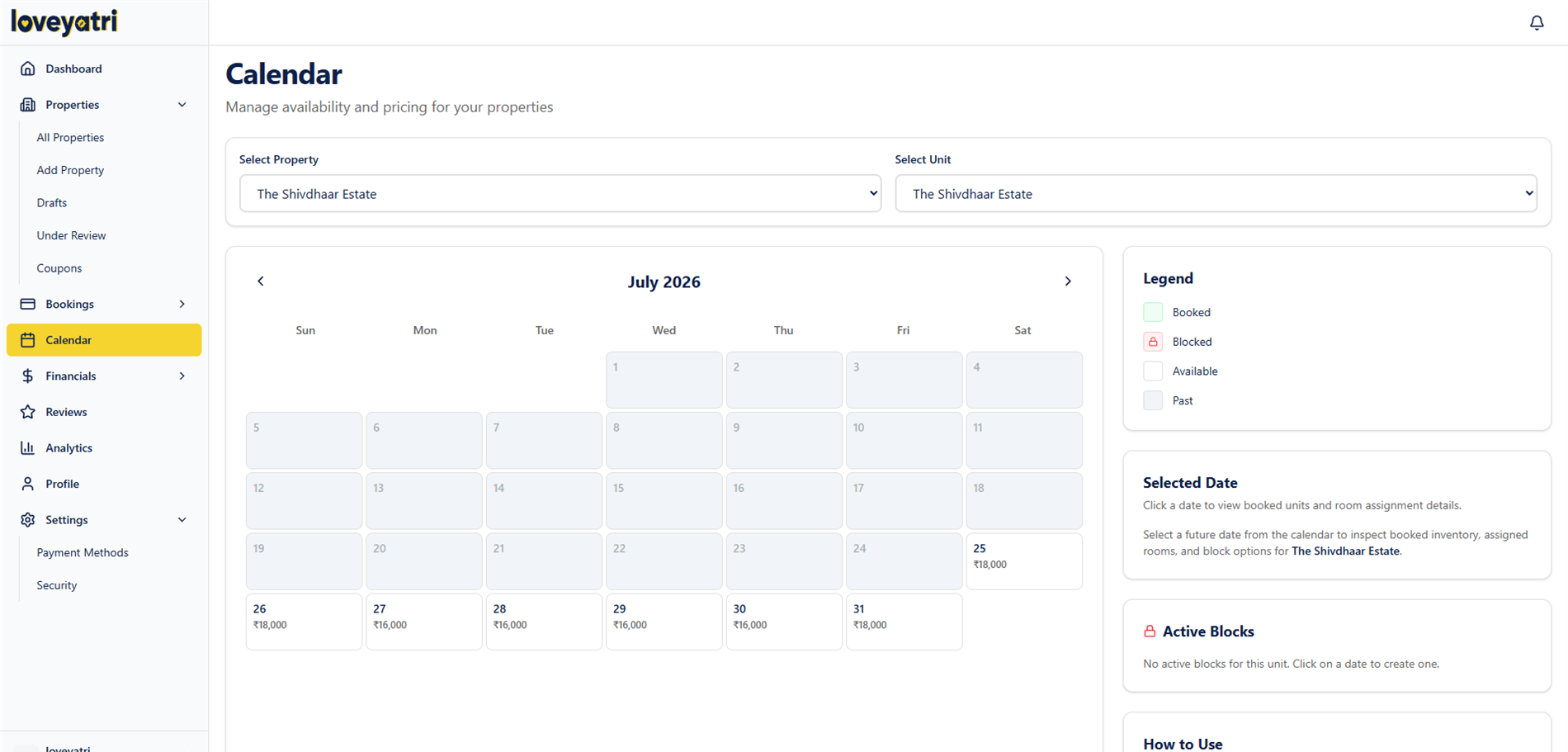Image resolution: width=1568 pixels, height=752 pixels.
Task: Select July 27 date cell
Action: (424, 622)
